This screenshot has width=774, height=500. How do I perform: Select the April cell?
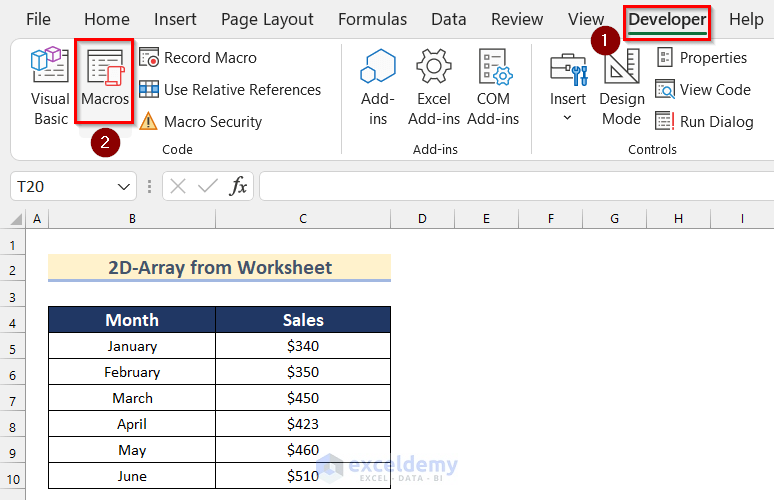point(132,424)
